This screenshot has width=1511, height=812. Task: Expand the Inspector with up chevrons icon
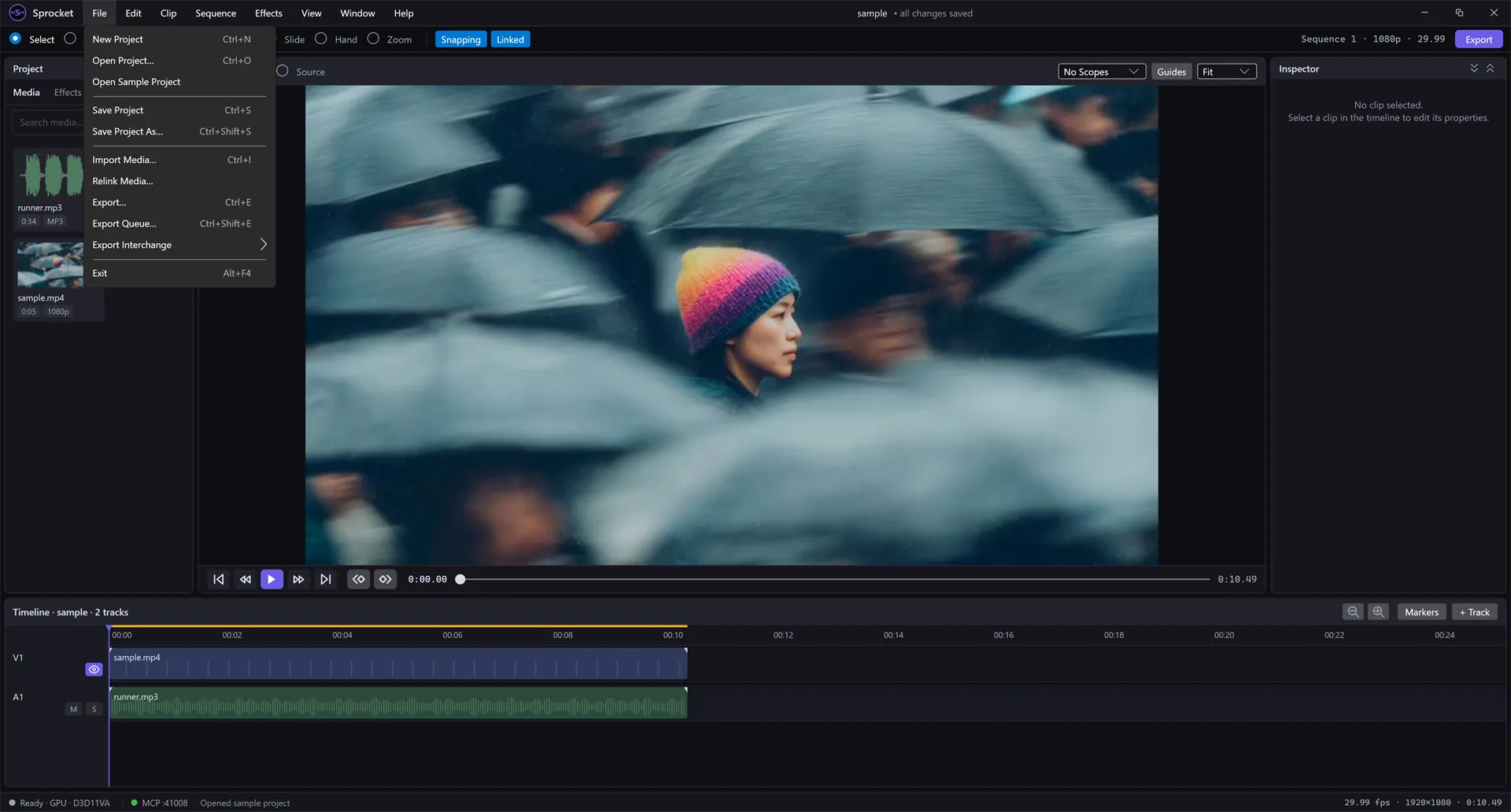1490,68
